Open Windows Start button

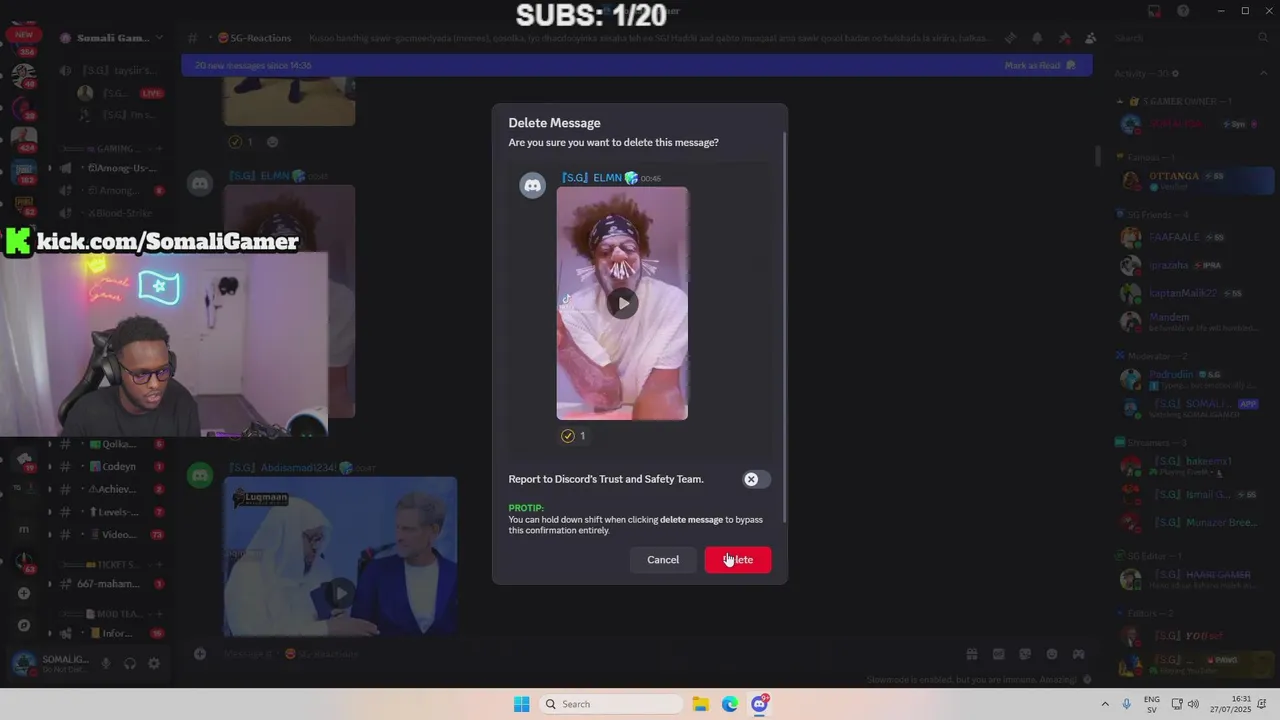522,704
